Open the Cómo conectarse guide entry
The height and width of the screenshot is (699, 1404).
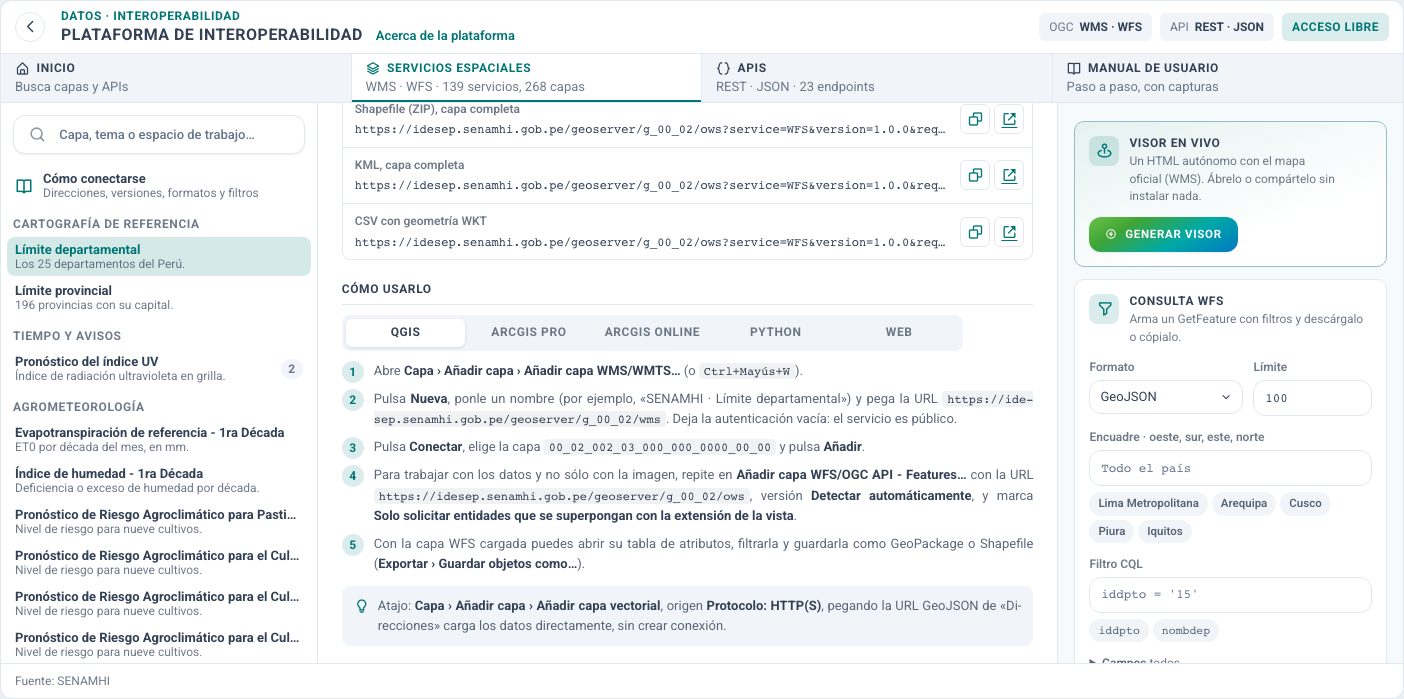[159, 186]
